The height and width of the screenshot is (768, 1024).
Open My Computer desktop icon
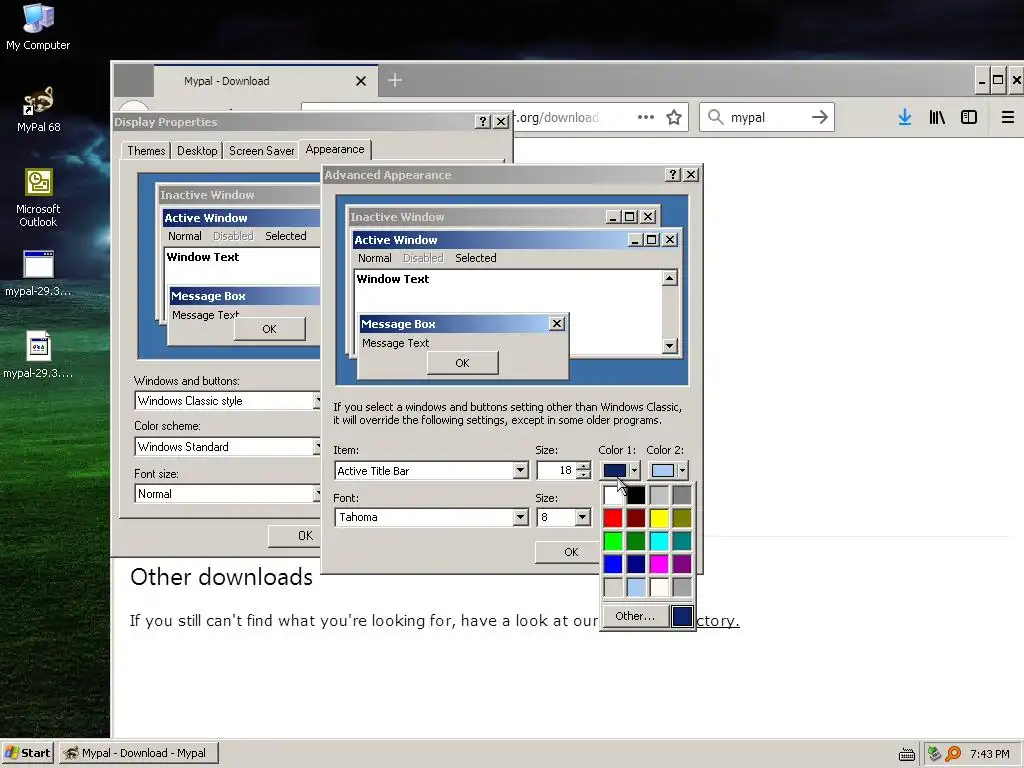coord(38,27)
